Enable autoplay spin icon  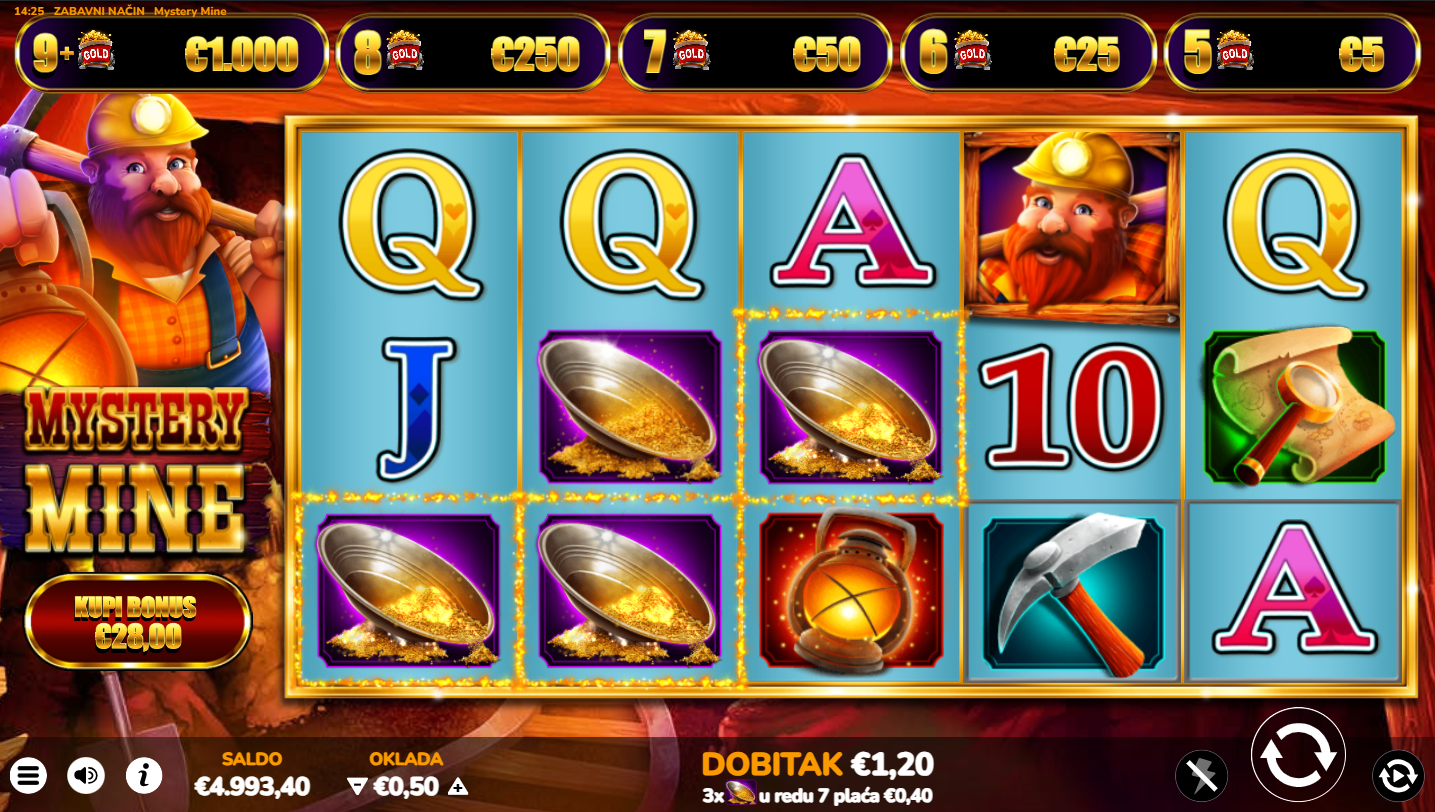point(1397,776)
